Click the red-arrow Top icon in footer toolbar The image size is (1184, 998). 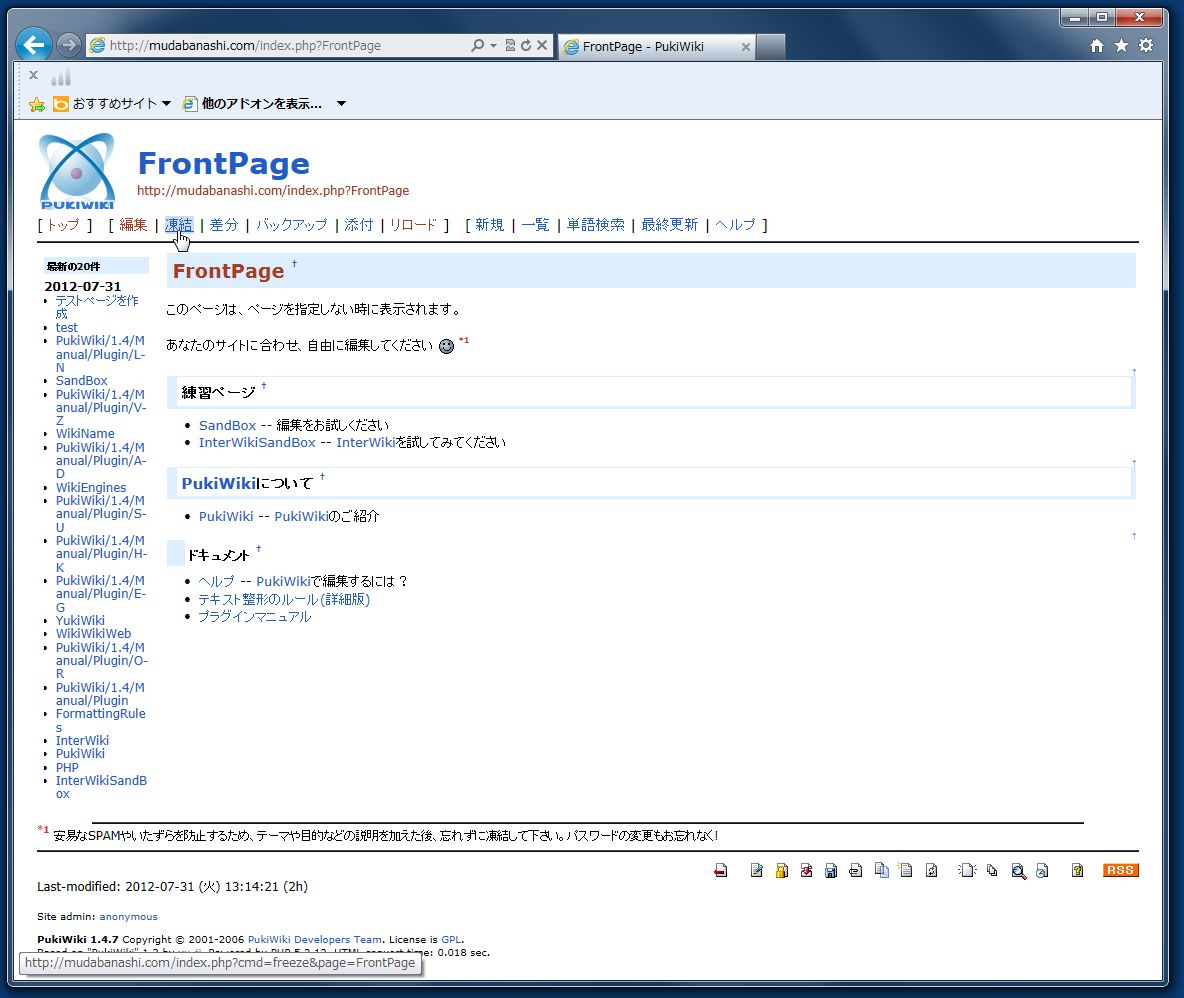[720, 871]
